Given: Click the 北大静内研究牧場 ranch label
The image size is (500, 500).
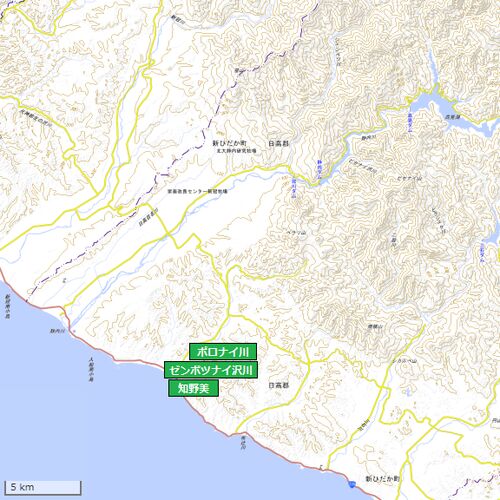Looking at the screenshot, I should coord(236,151).
